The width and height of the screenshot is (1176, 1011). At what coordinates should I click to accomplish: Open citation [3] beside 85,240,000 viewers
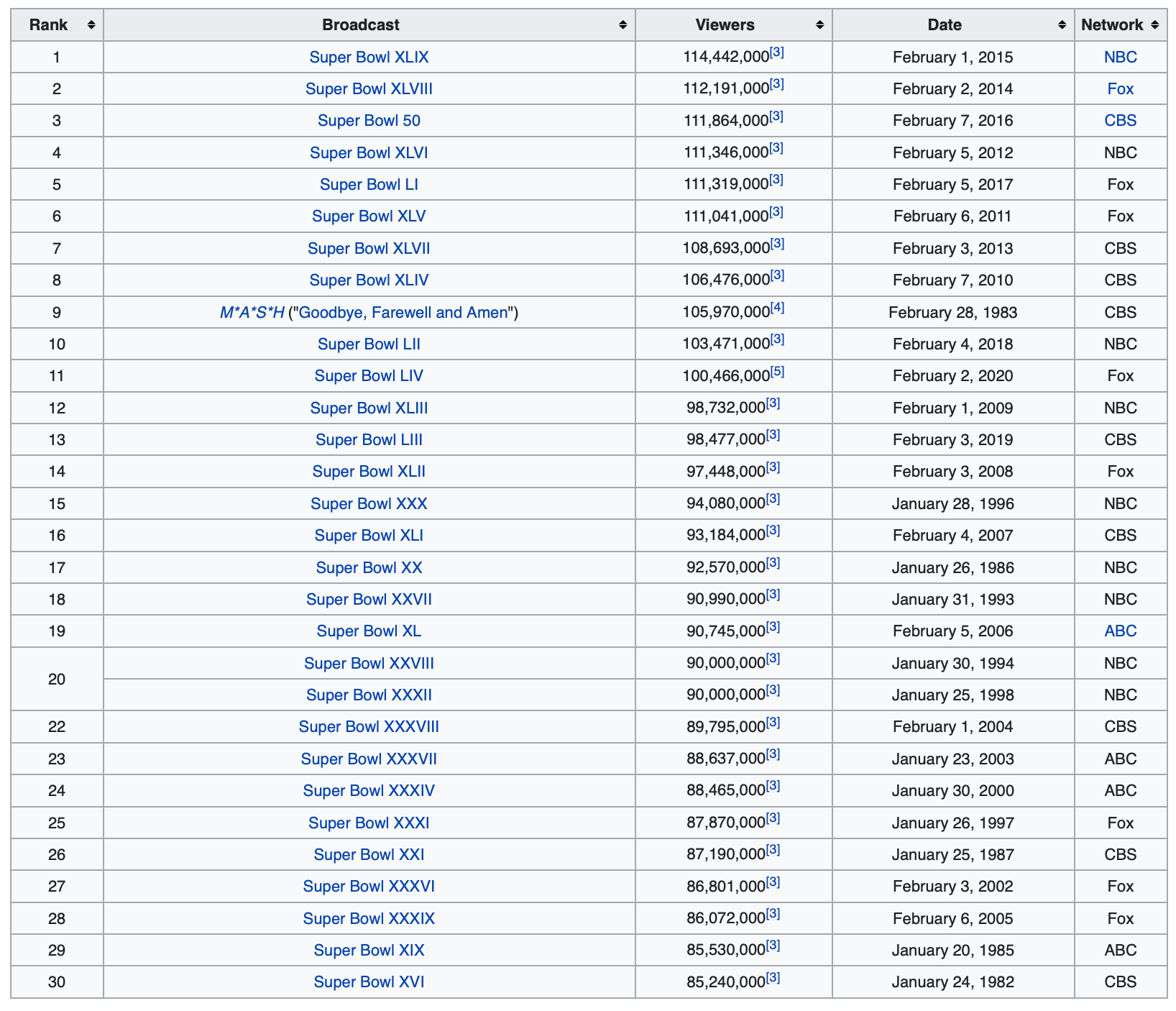tap(773, 978)
